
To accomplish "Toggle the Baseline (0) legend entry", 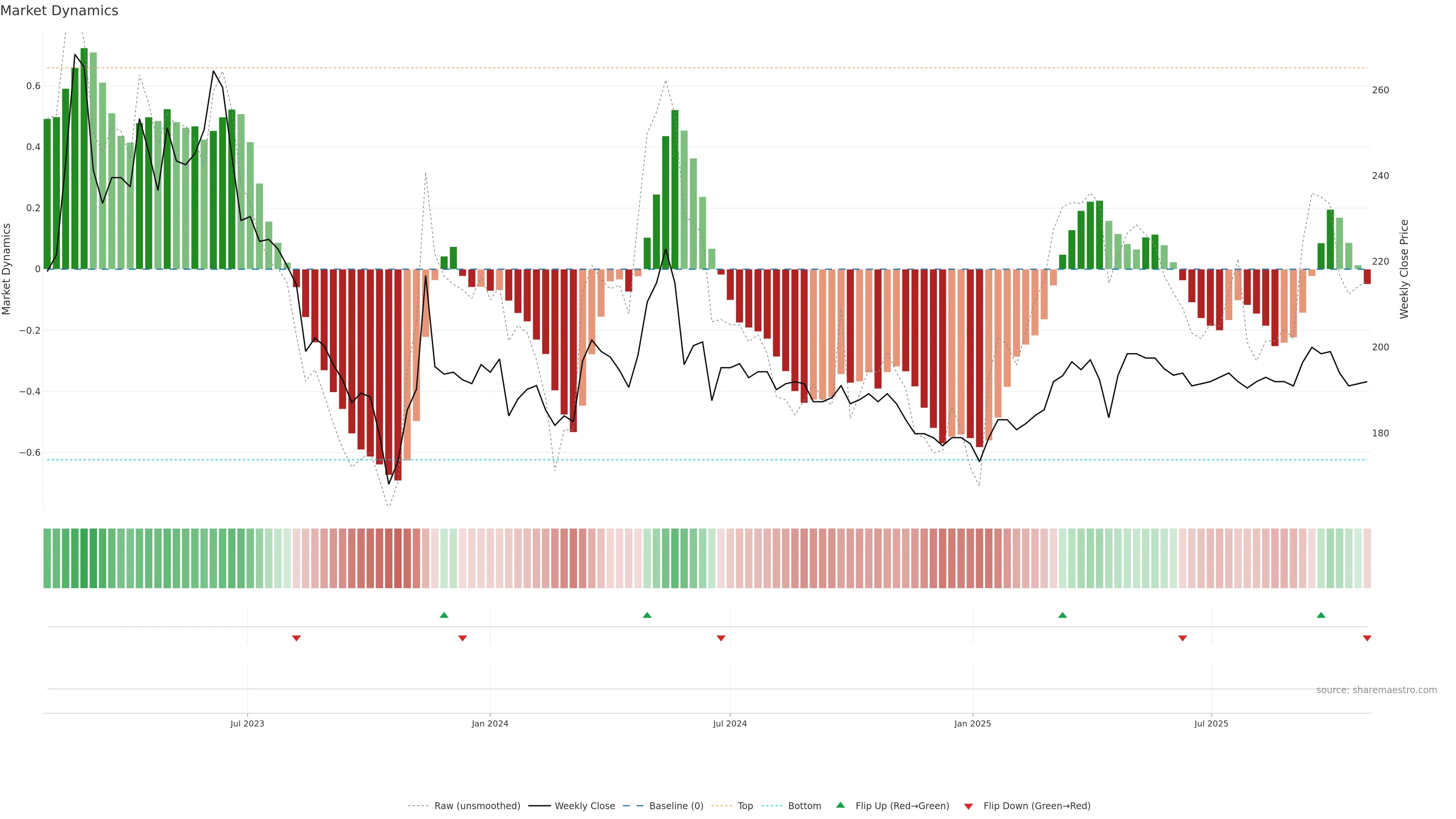I will click(x=676, y=806).
